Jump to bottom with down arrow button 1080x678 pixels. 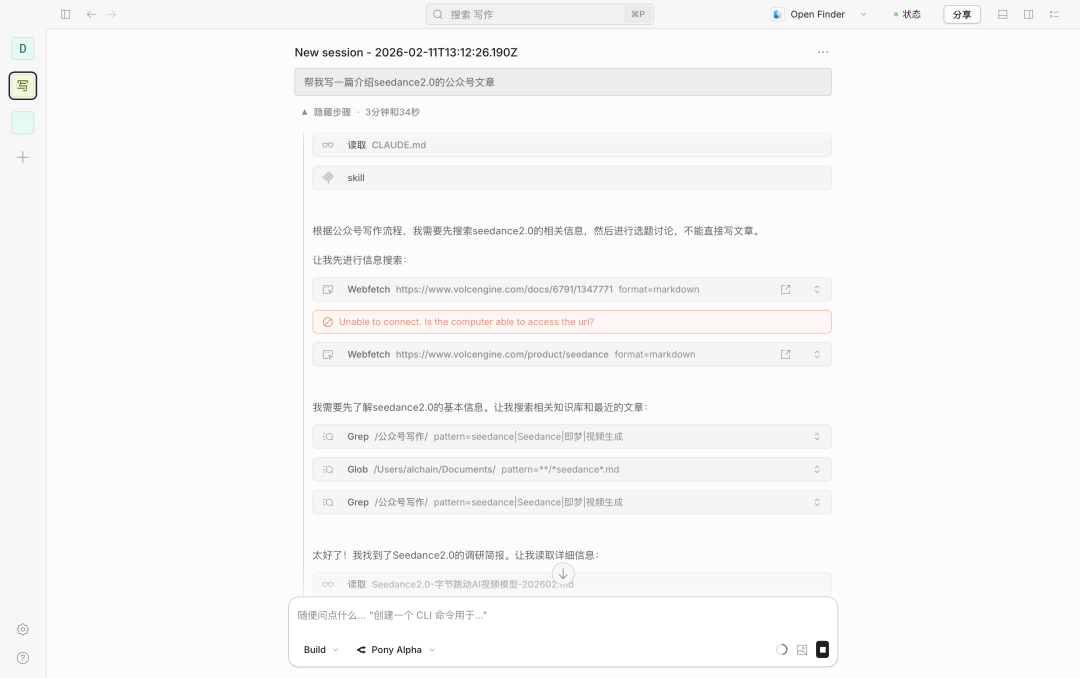[563, 573]
